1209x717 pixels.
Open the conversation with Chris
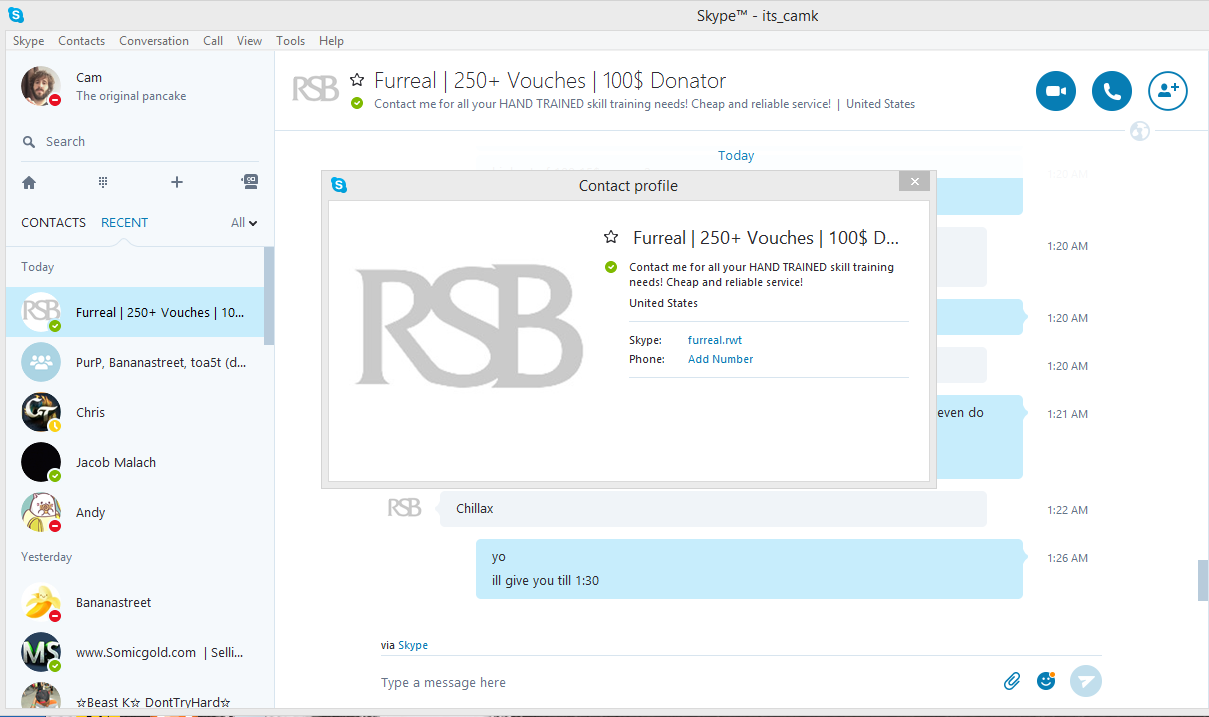coord(135,412)
